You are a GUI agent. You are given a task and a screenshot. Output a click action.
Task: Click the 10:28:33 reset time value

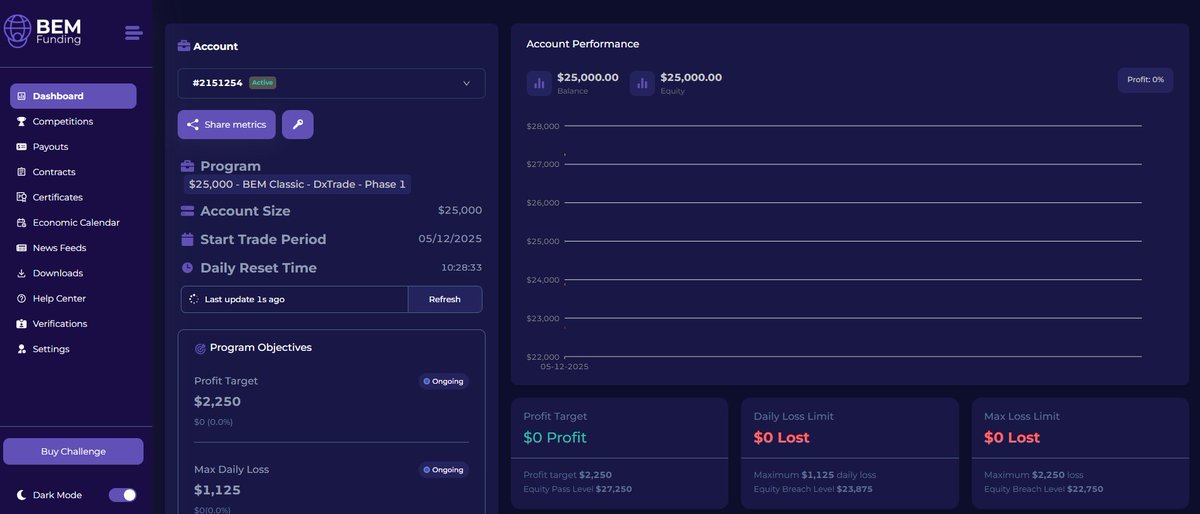click(x=462, y=268)
